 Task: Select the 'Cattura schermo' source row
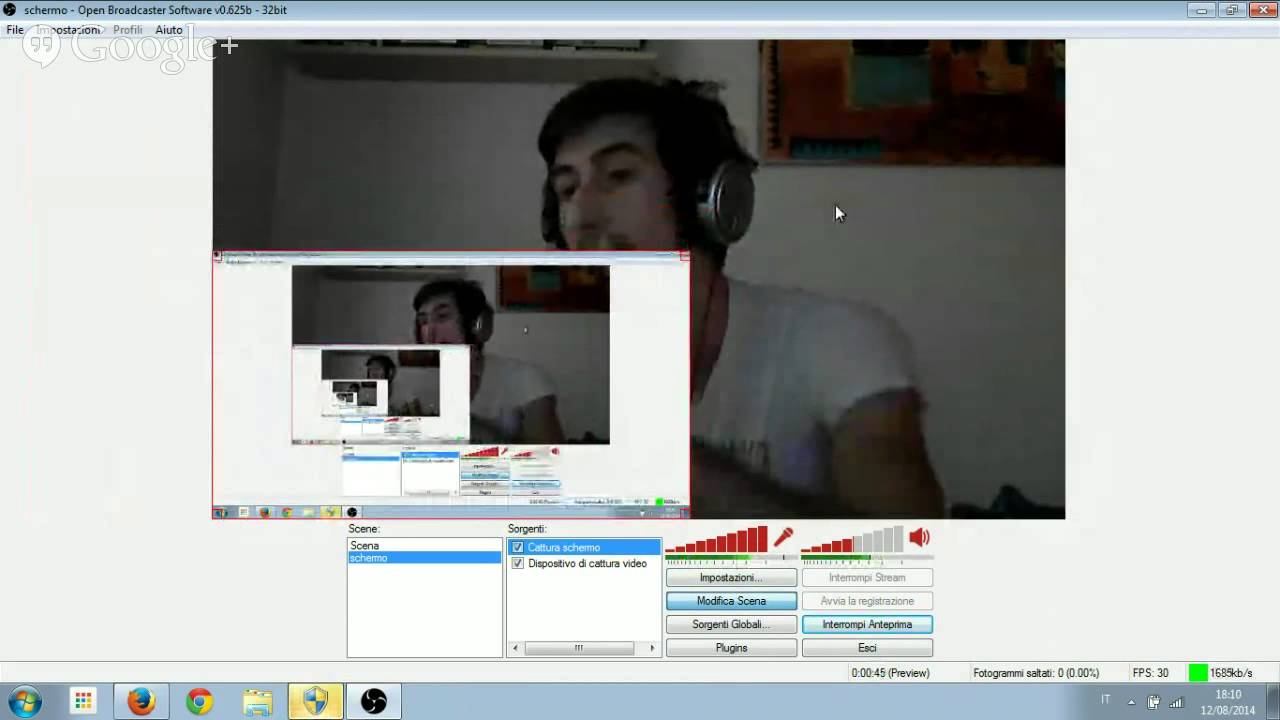584,547
